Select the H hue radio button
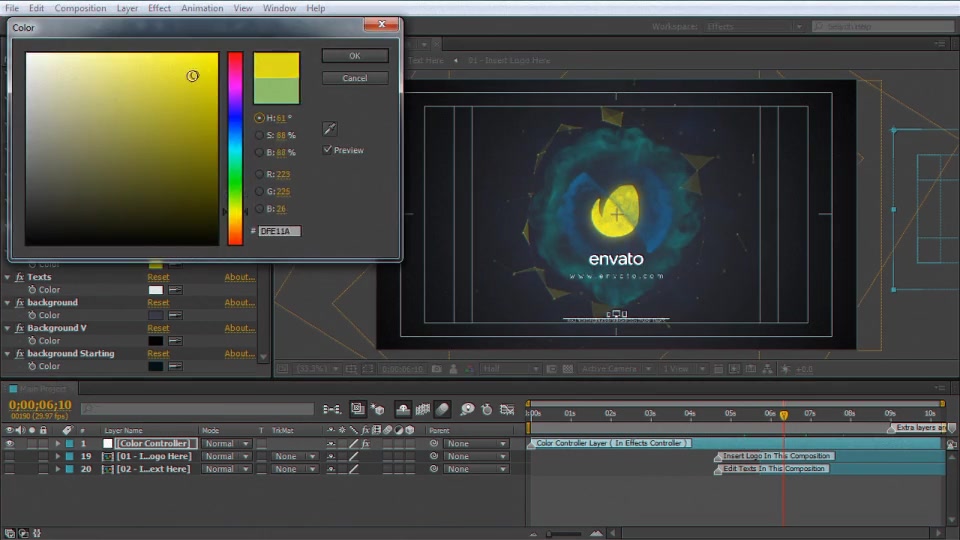 pos(259,118)
